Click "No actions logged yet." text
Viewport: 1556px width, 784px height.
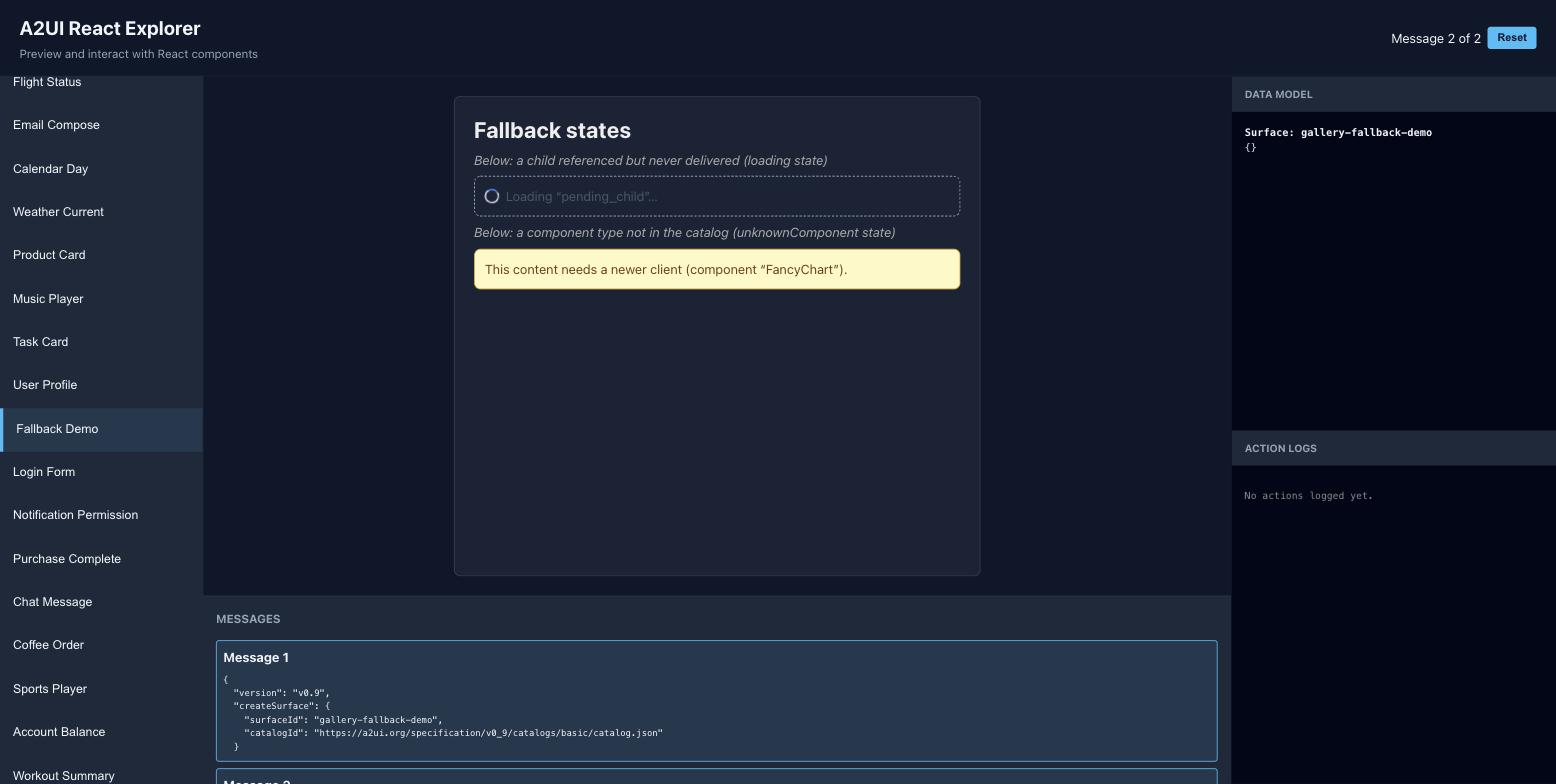(x=1308, y=495)
